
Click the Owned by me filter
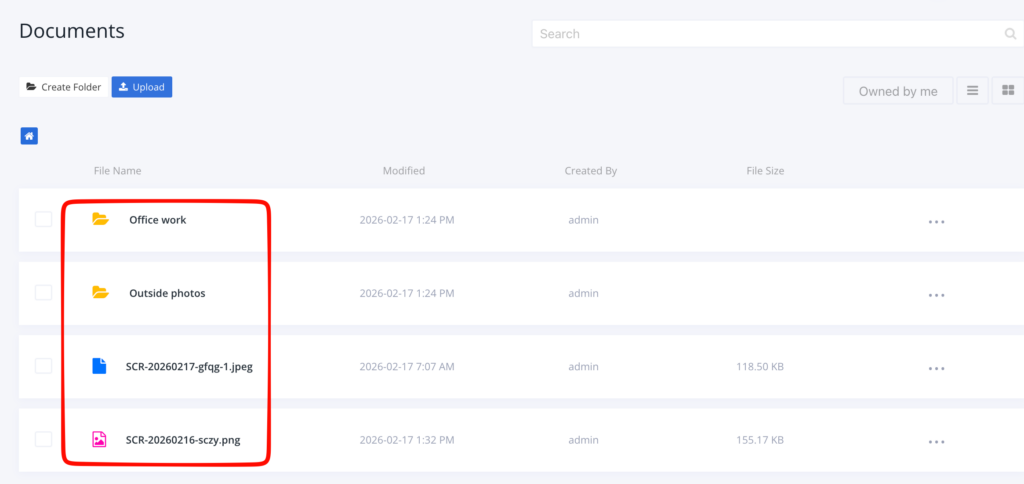(x=898, y=91)
